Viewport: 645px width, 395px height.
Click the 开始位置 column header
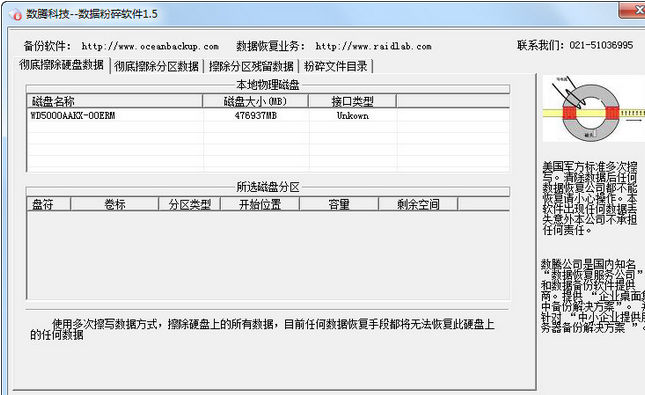tap(260, 204)
